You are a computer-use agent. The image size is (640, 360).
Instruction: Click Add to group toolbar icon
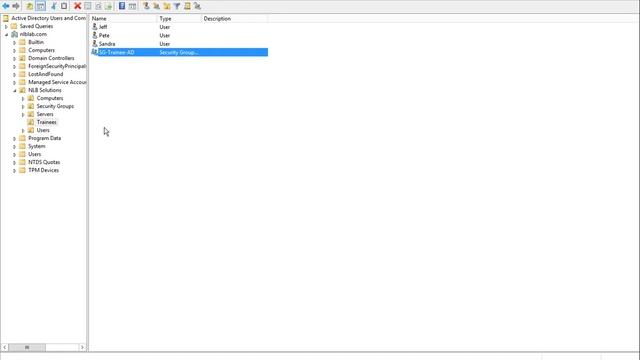point(198,6)
